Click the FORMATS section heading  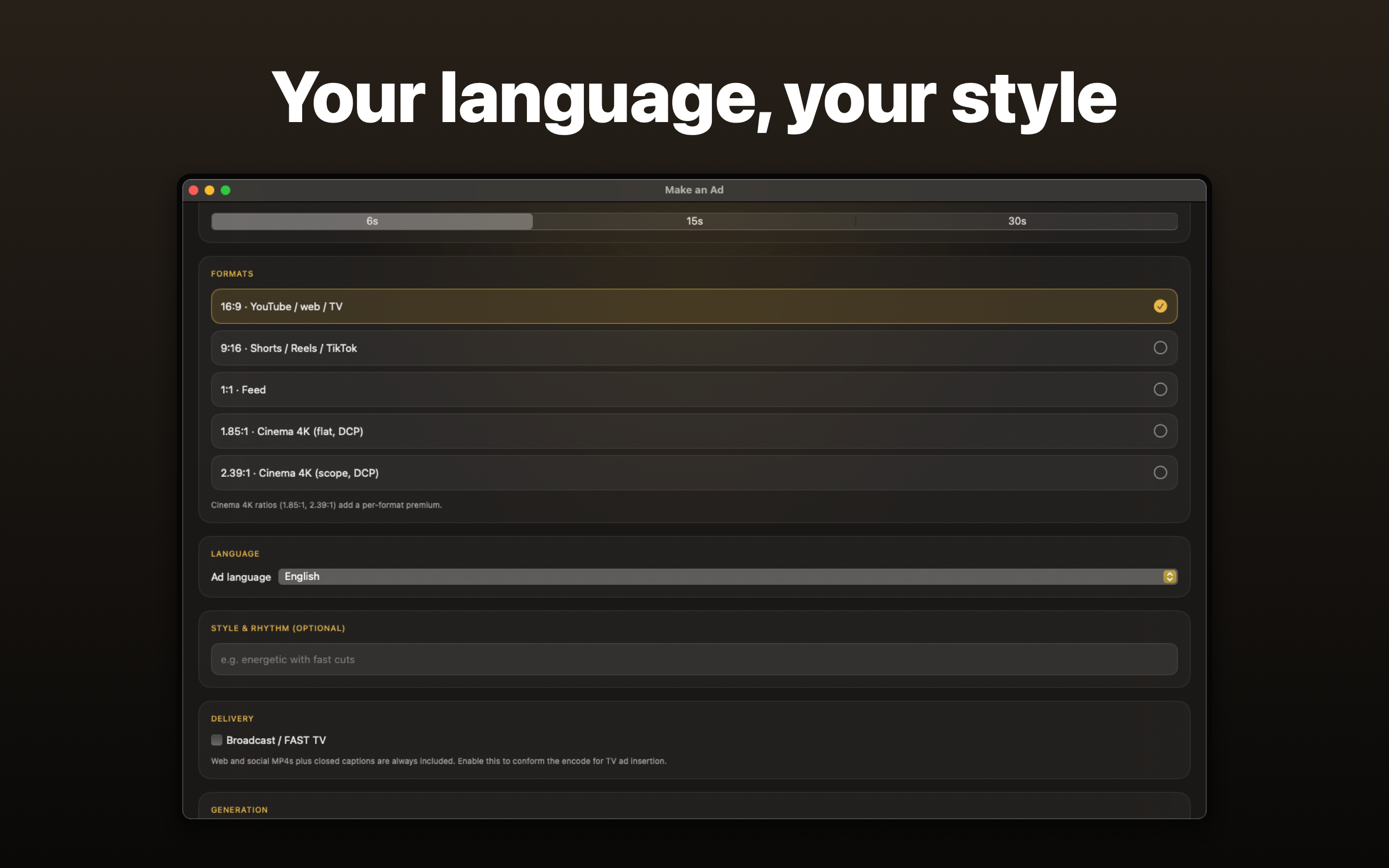[x=232, y=274]
